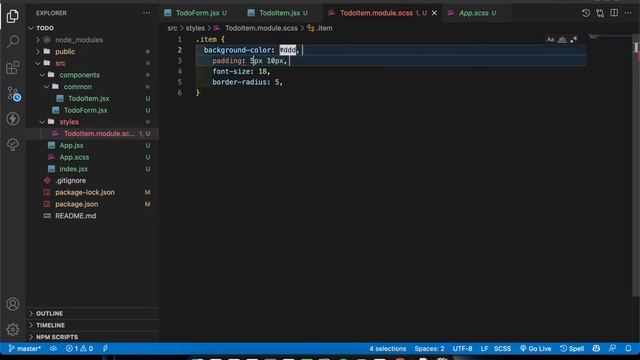The width and height of the screenshot is (640, 360).
Task: Open the Thunder Client lightning icon
Action: click(13, 119)
